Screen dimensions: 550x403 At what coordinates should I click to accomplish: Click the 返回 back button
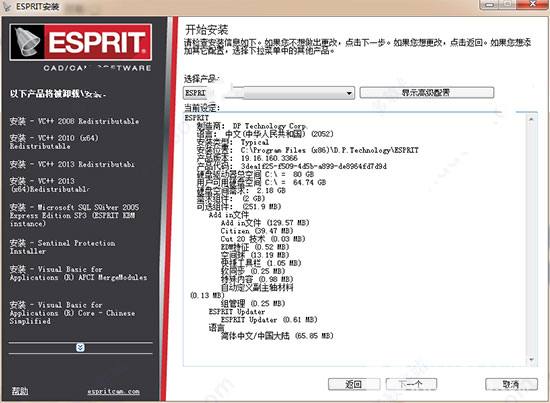[x=354, y=384]
